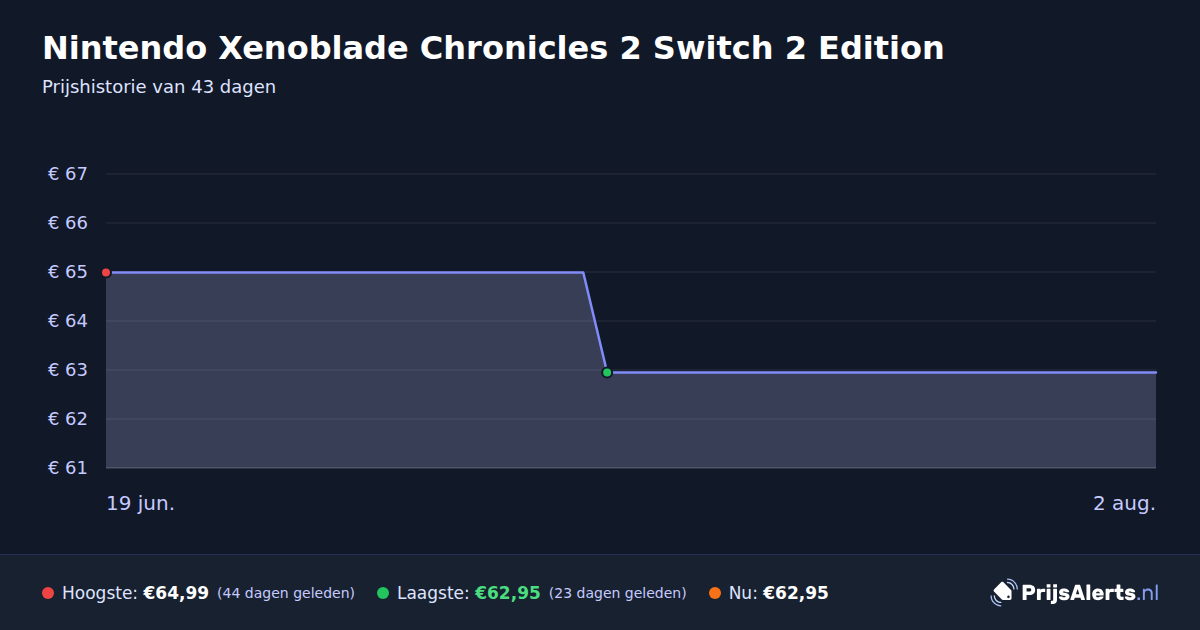Click the 19 jun. date label
Viewport: 1200px width, 630px height.
click(141, 503)
